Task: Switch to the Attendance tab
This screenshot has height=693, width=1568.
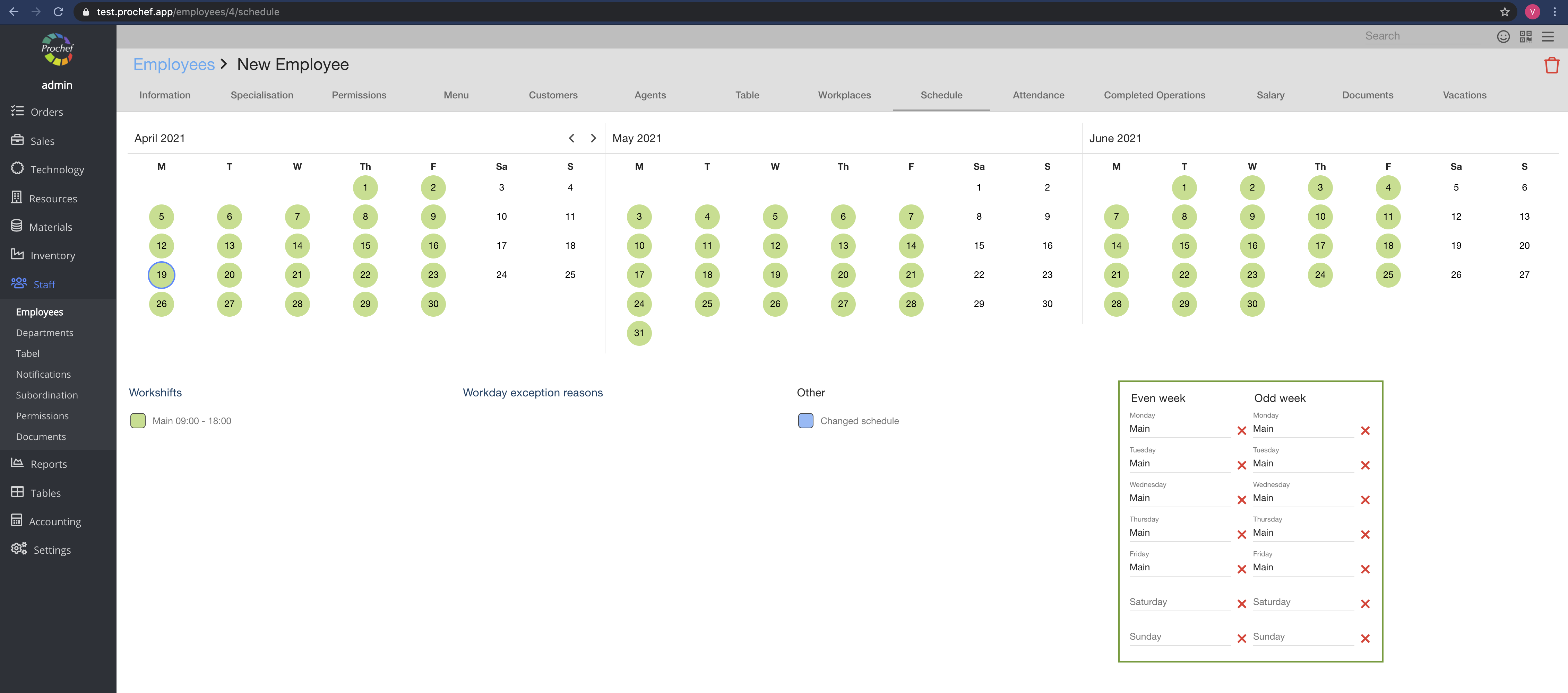Action: (x=1038, y=95)
